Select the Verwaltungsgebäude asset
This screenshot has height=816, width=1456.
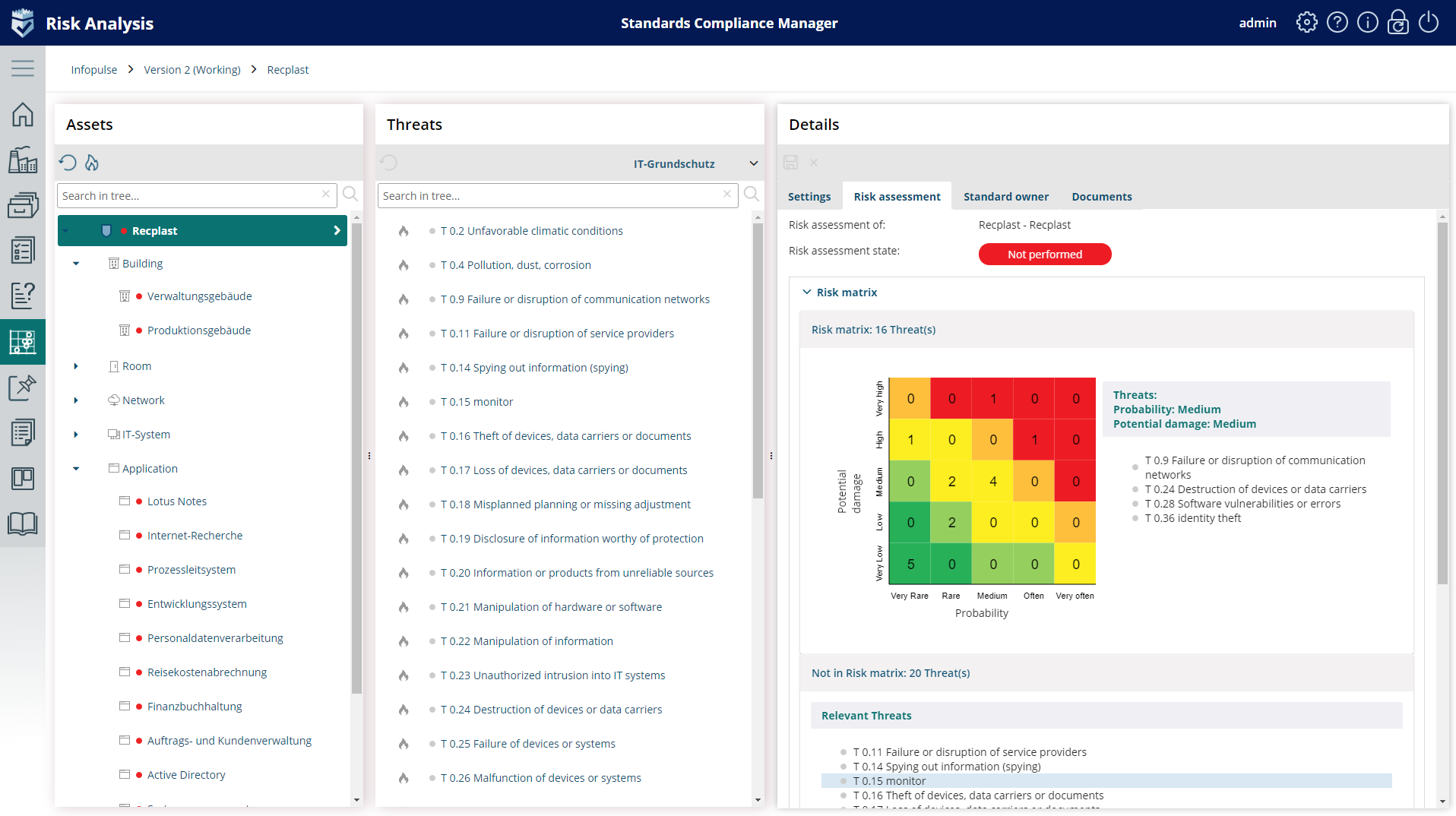(x=200, y=296)
